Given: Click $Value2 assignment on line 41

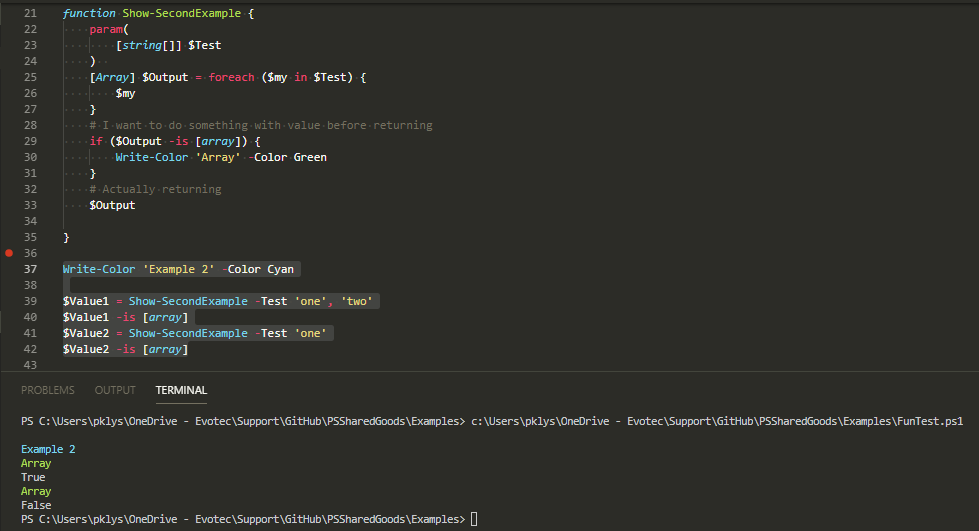Looking at the screenshot, I should click(83, 334).
